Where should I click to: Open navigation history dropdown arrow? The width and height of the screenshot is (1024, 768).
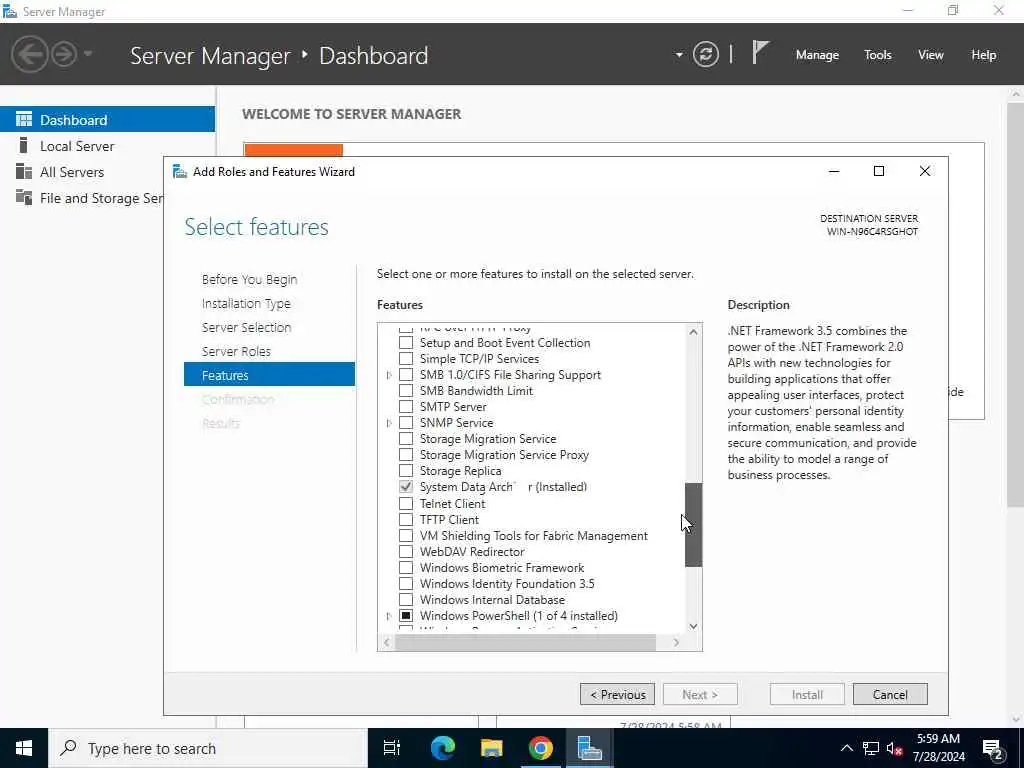[88, 54]
